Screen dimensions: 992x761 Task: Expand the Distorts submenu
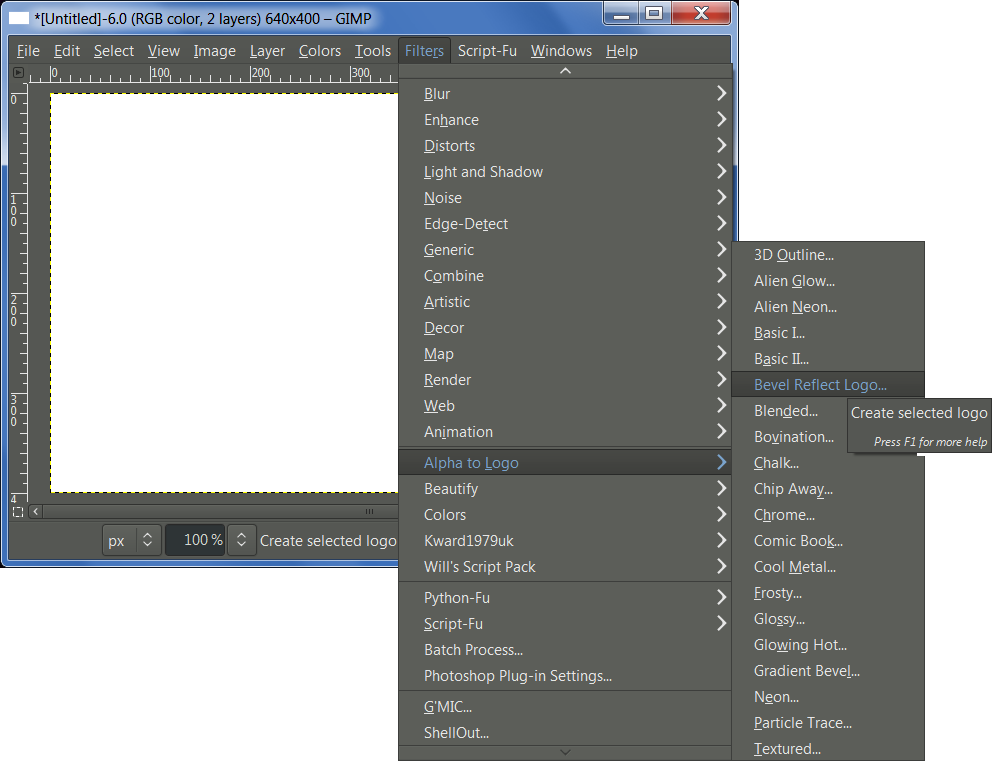565,145
